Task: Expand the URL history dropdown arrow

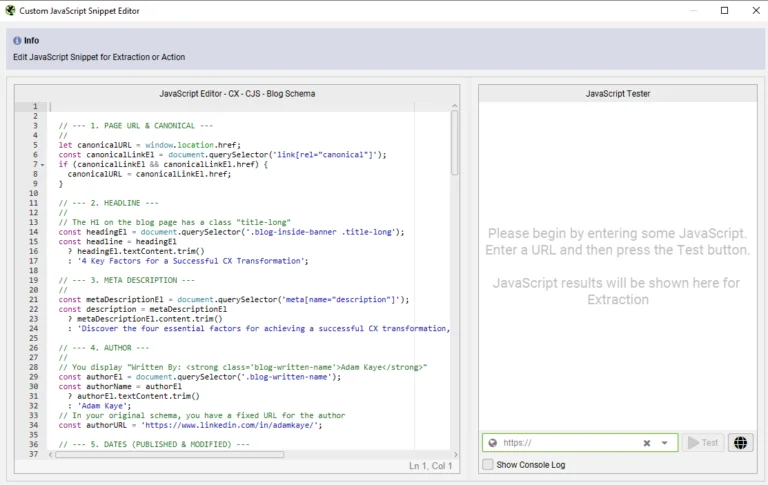Action: (x=665, y=443)
